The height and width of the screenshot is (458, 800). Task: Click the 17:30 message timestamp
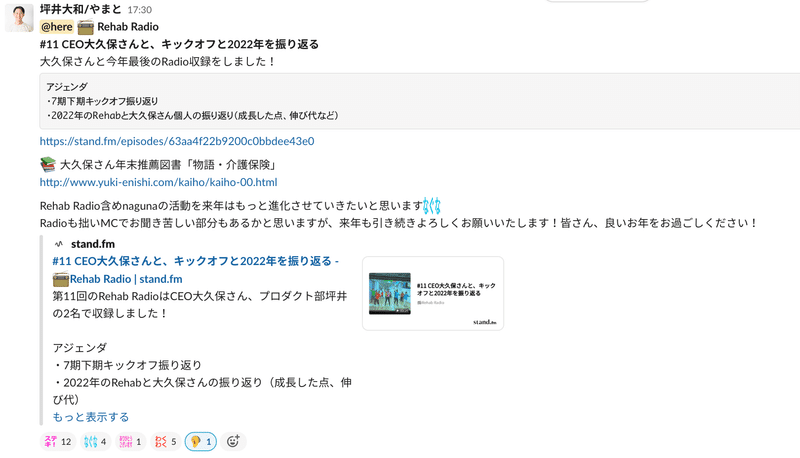tap(139, 10)
